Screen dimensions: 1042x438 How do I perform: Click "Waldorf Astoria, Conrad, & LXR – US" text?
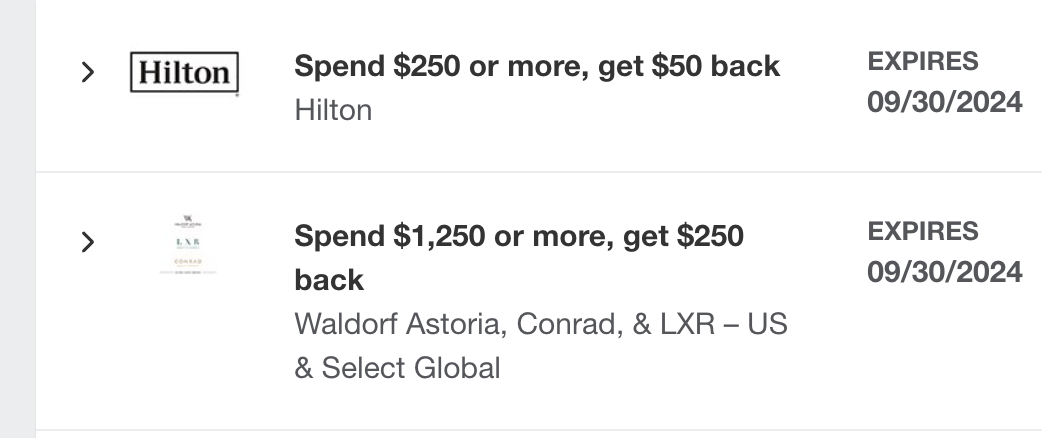click(x=540, y=325)
